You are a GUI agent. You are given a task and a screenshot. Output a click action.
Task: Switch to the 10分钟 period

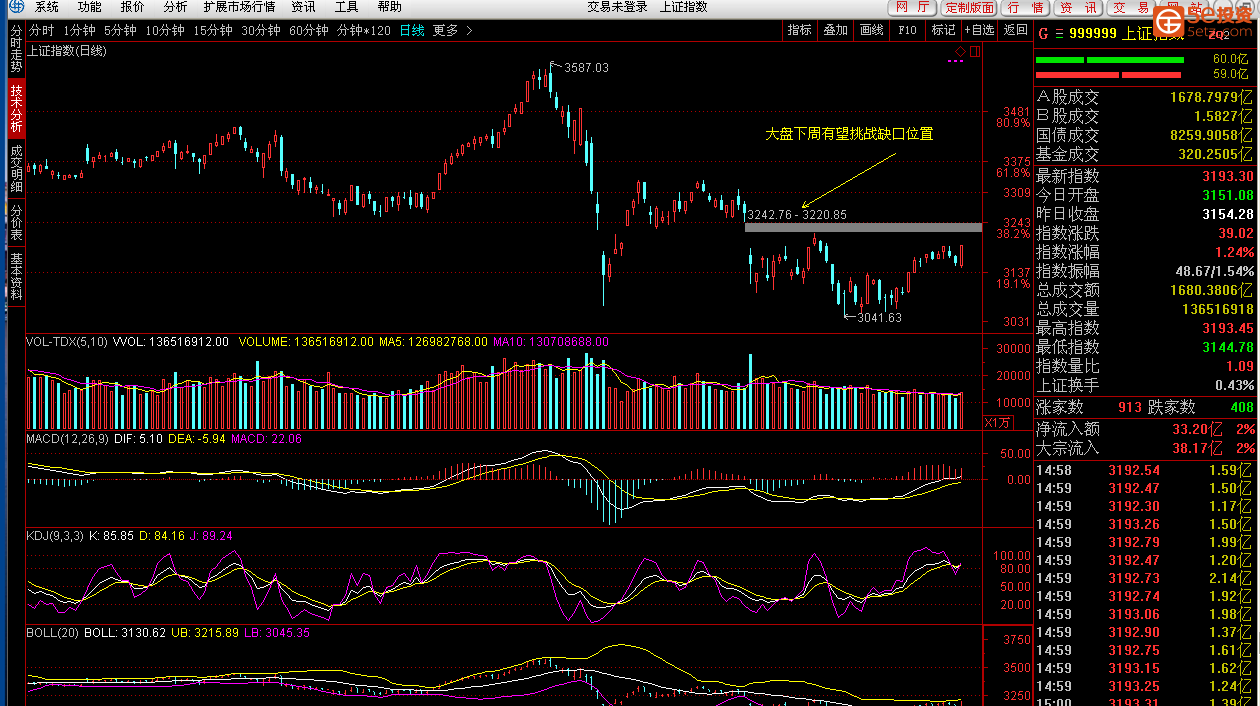click(x=165, y=30)
